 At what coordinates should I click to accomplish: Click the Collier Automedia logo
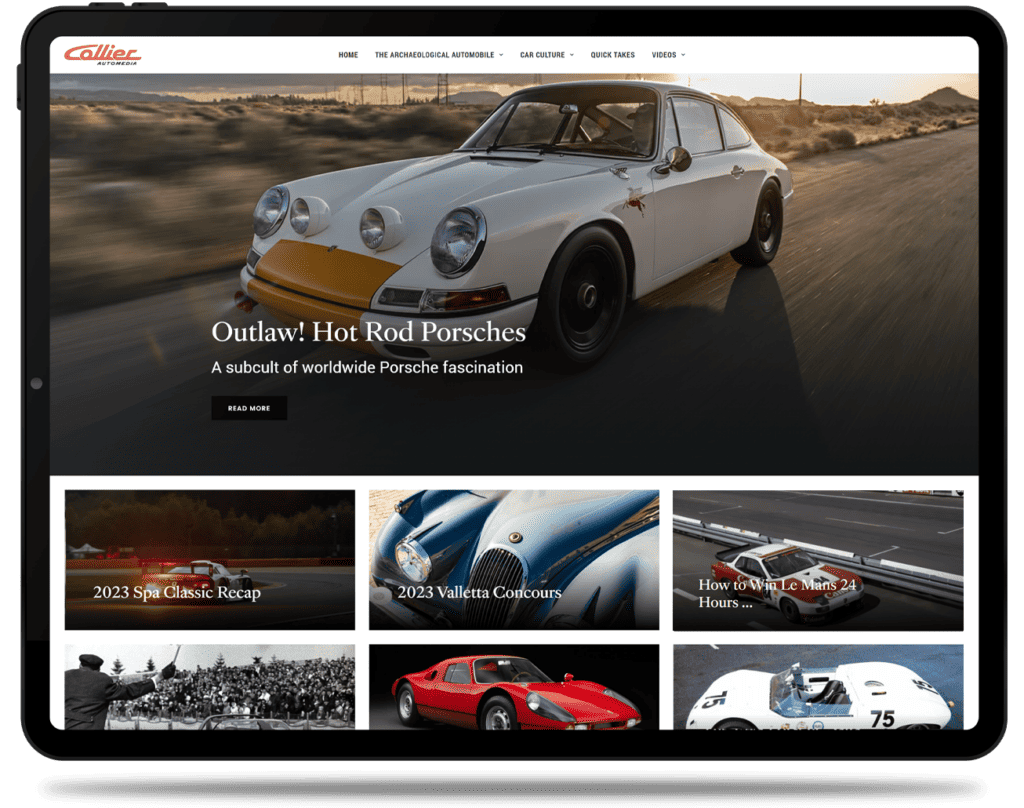click(x=103, y=55)
